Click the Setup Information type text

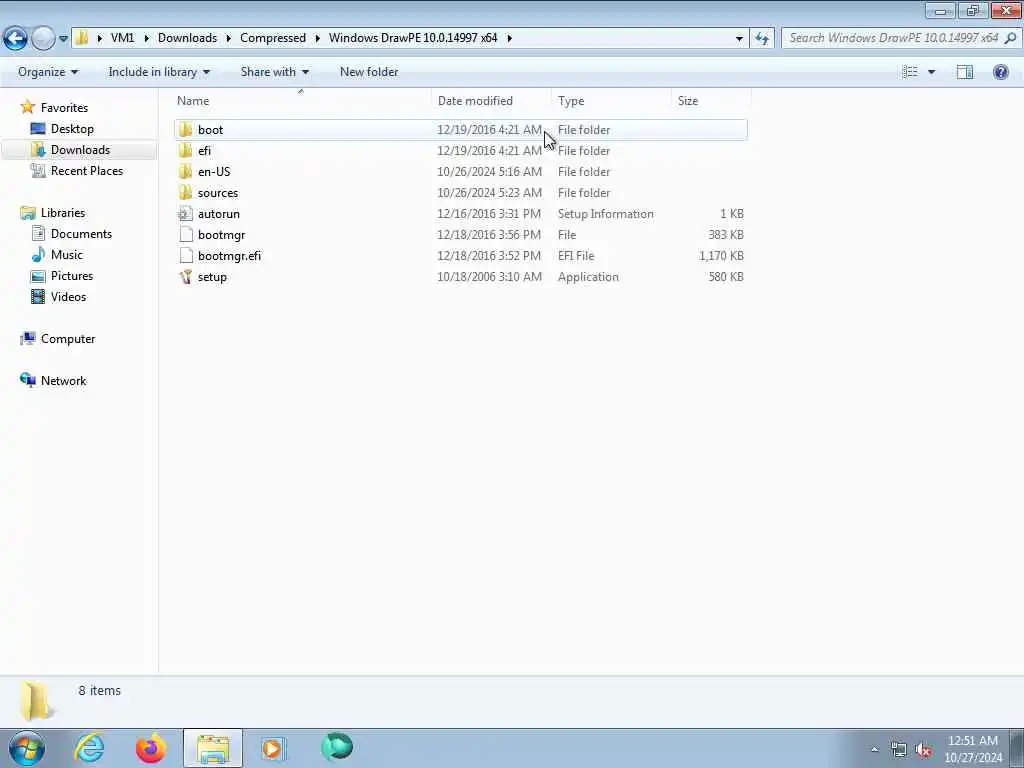[605, 214]
